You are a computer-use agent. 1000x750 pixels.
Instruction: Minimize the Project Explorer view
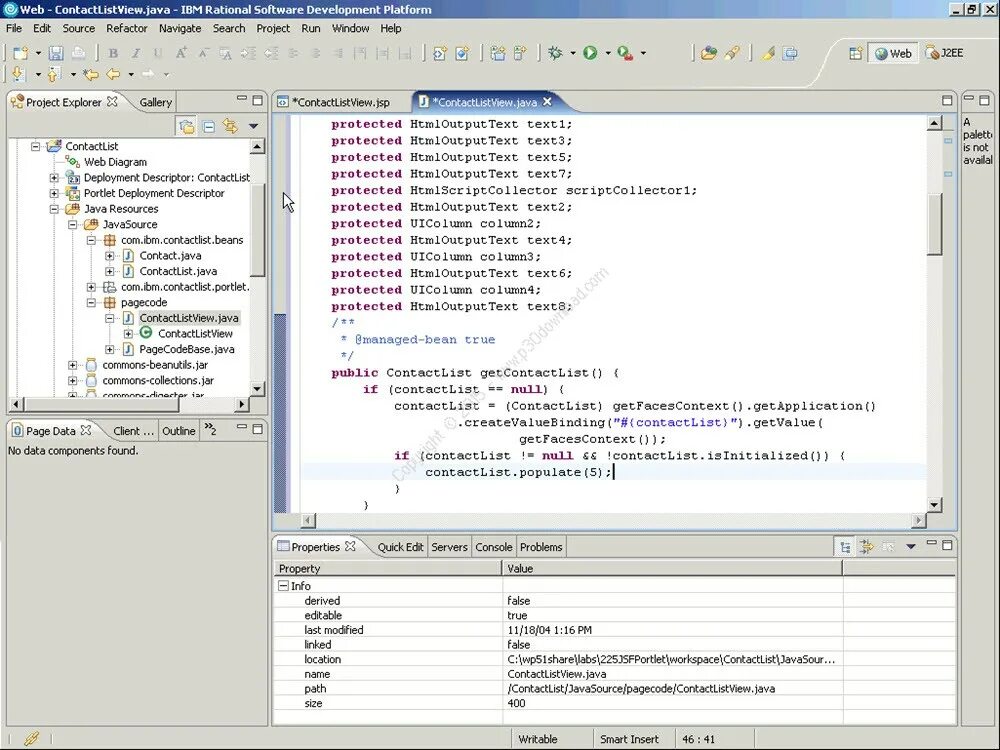[242, 99]
